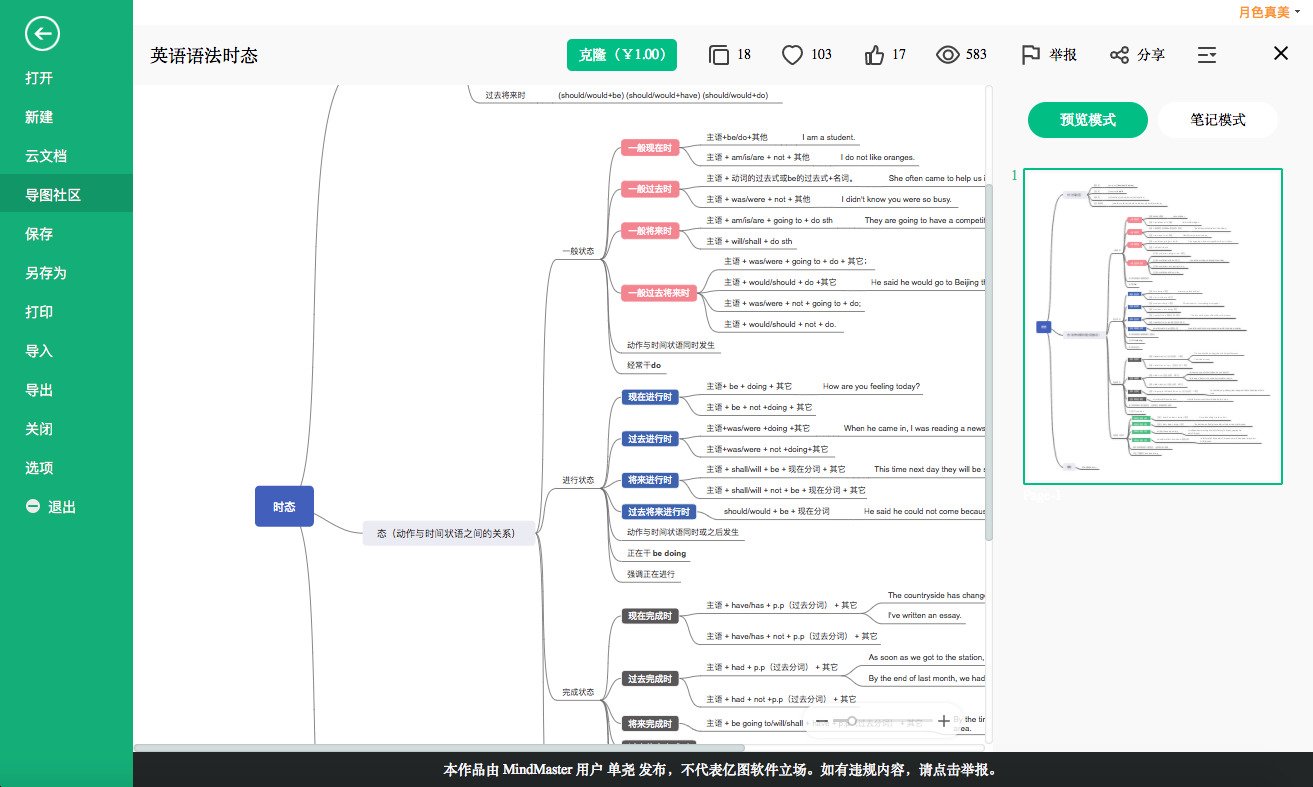
Task: Click the 举报 report label
Action: [1063, 55]
